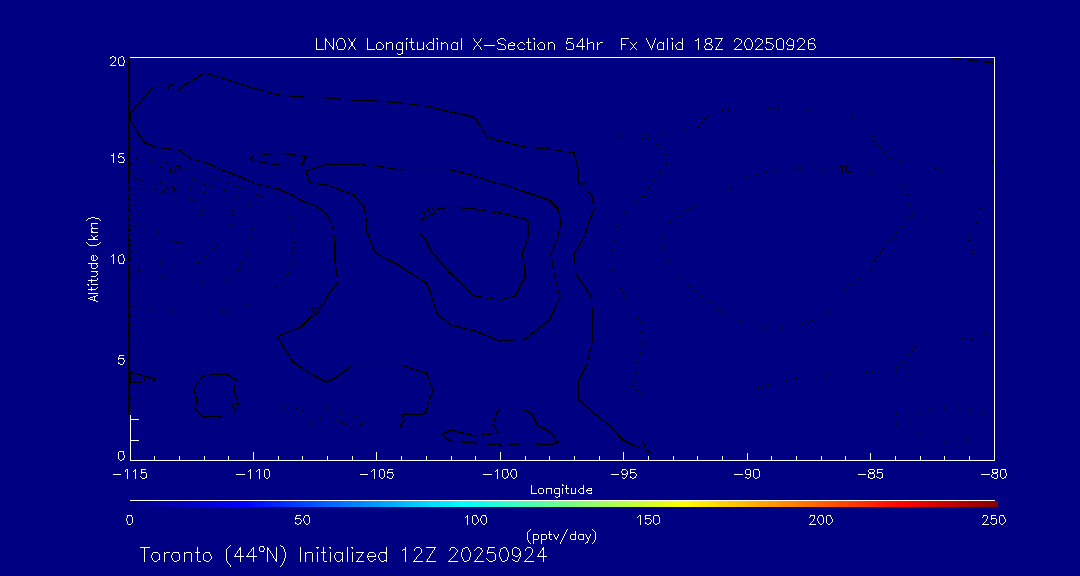
Task: Click the y-axis tick label "20"
Action: [x=116, y=61]
